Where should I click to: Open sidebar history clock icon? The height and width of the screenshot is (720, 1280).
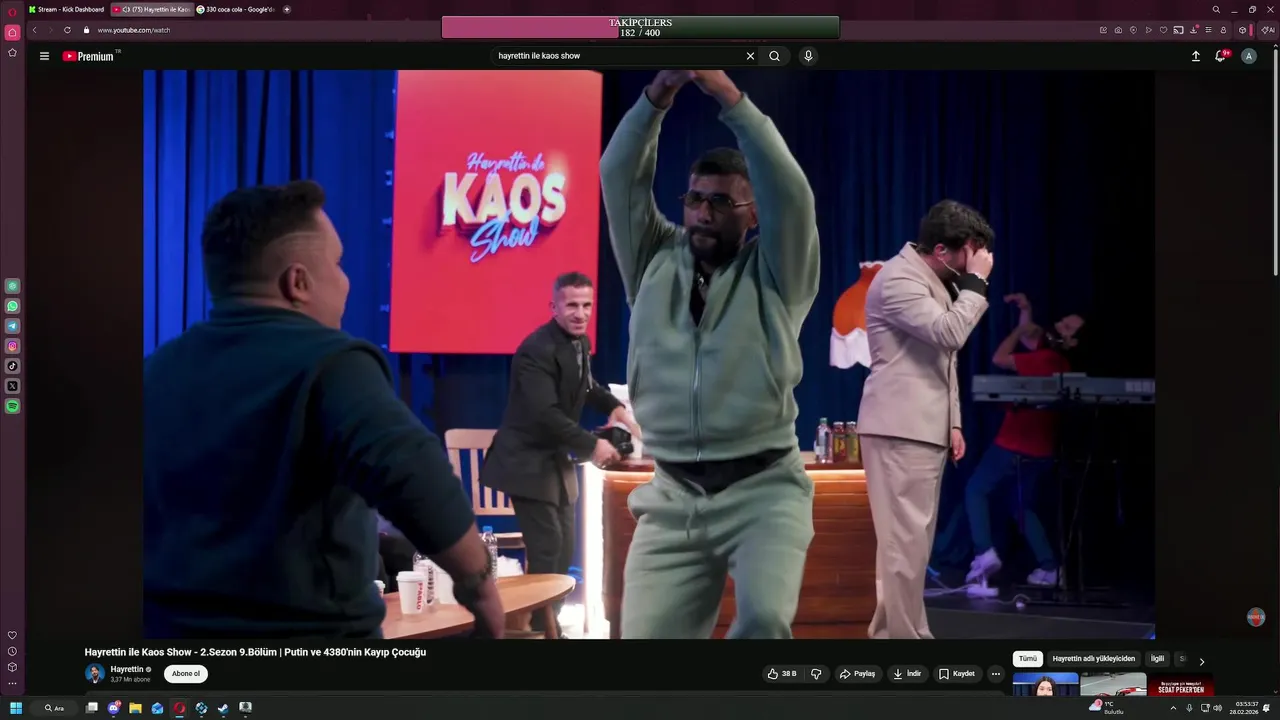click(12, 651)
